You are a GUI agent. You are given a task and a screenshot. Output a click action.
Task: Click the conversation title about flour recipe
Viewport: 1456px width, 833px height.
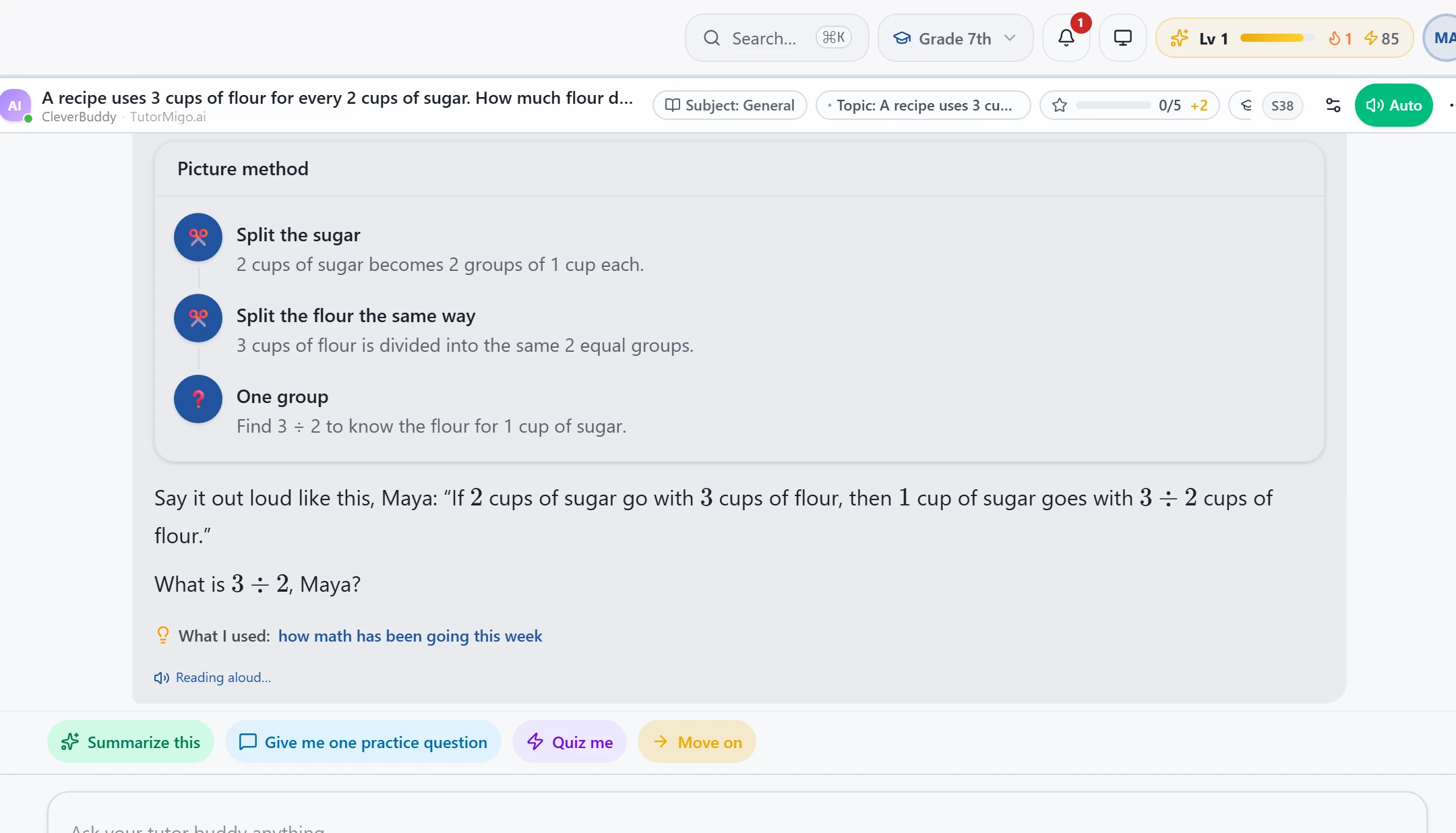[x=337, y=98]
